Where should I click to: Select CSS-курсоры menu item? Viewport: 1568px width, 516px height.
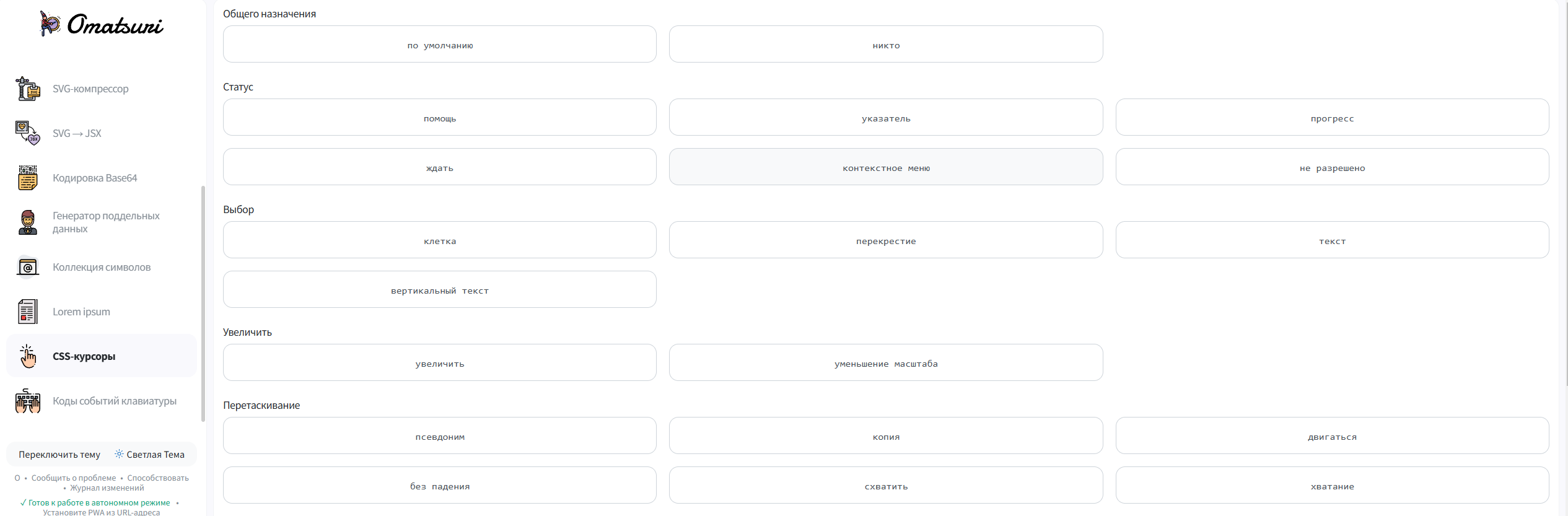pos(102,356)
